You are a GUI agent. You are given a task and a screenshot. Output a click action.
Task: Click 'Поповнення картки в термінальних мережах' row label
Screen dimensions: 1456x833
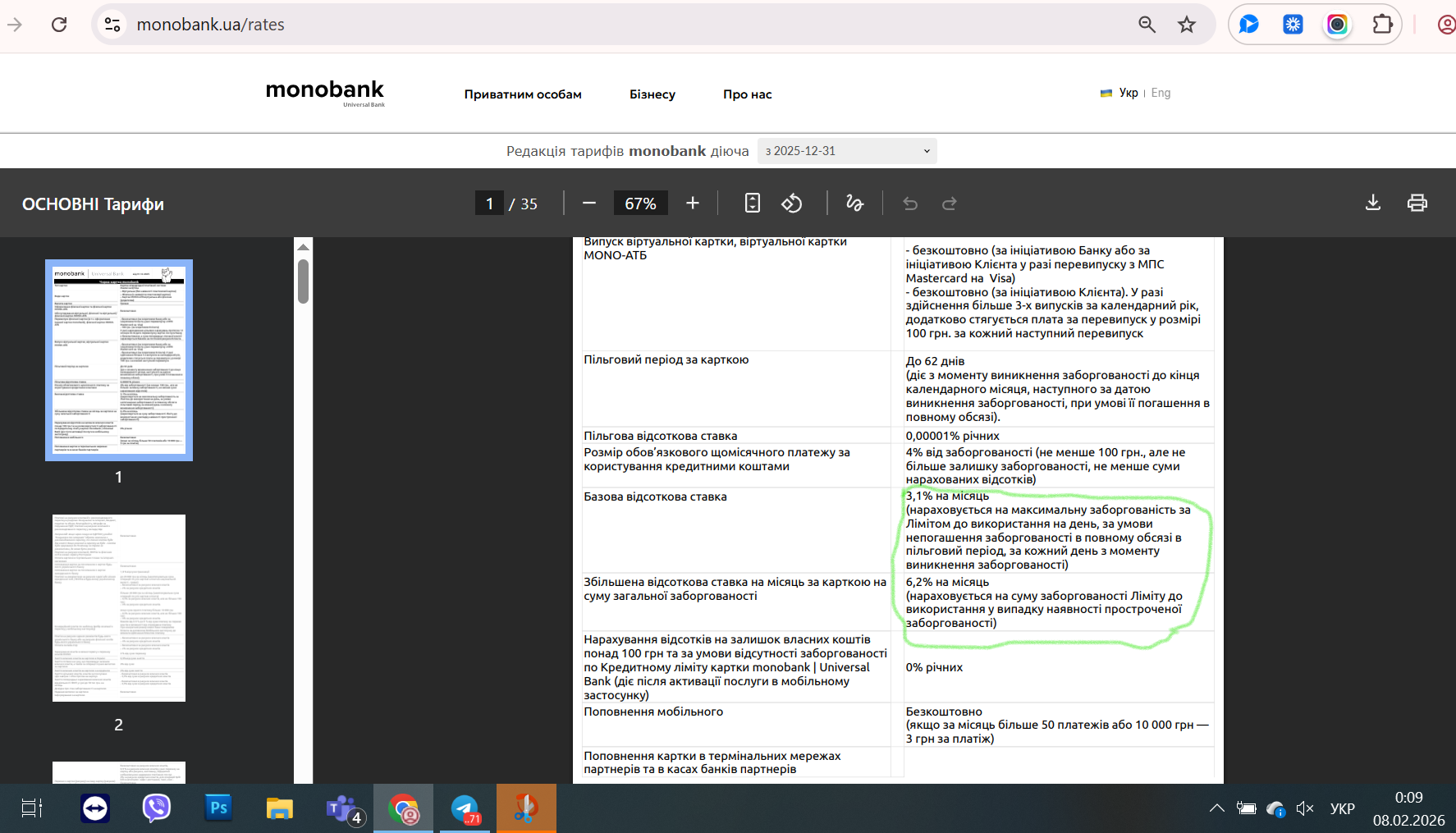pos(712,762)
